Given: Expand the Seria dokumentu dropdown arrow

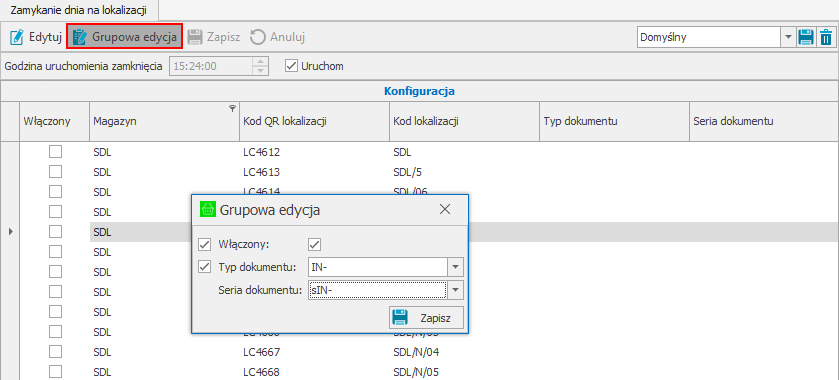Looking at the screenshot, I should (455, 290).
